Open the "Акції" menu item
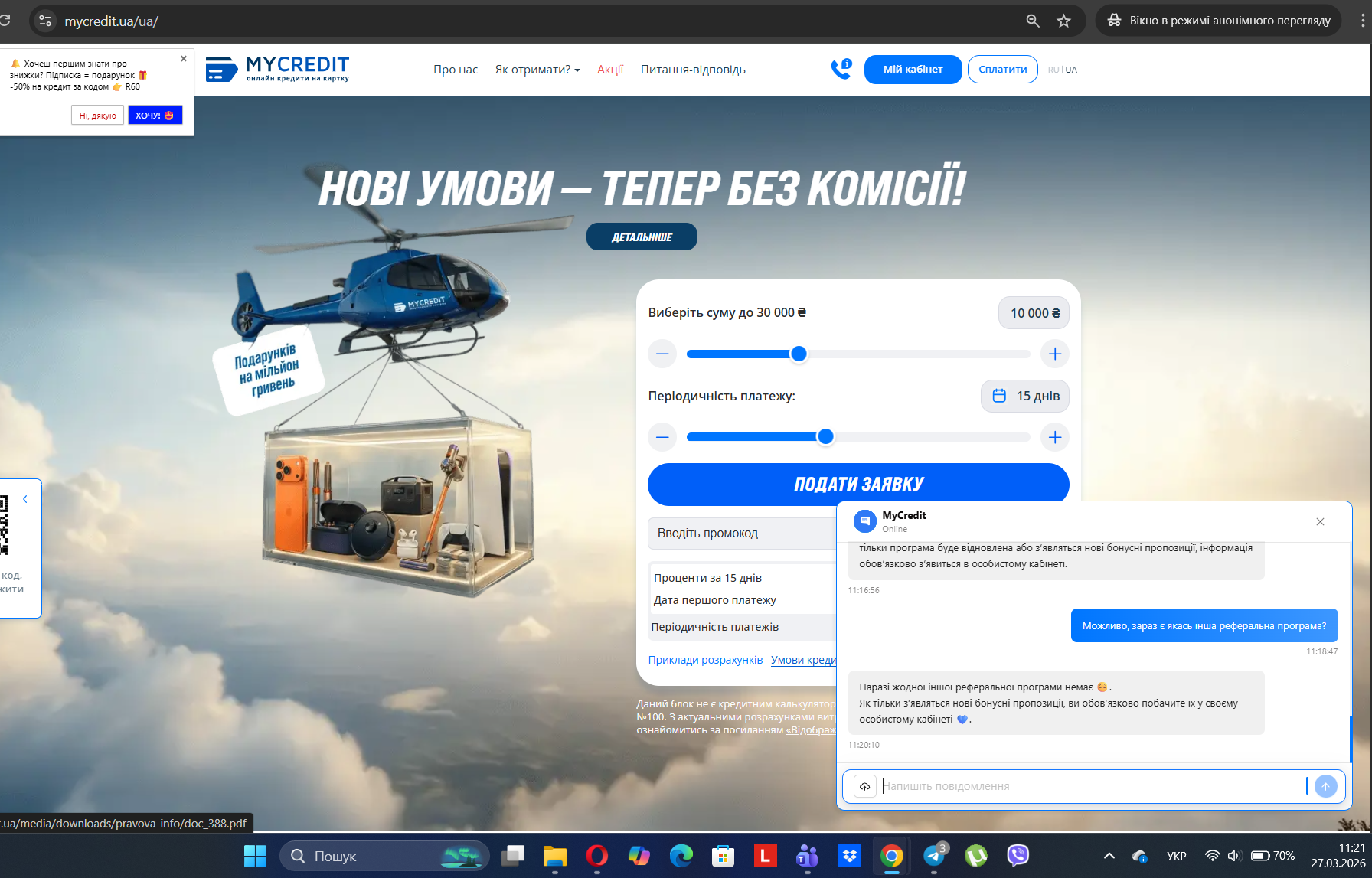The image size is (1372, 878). 610,70
